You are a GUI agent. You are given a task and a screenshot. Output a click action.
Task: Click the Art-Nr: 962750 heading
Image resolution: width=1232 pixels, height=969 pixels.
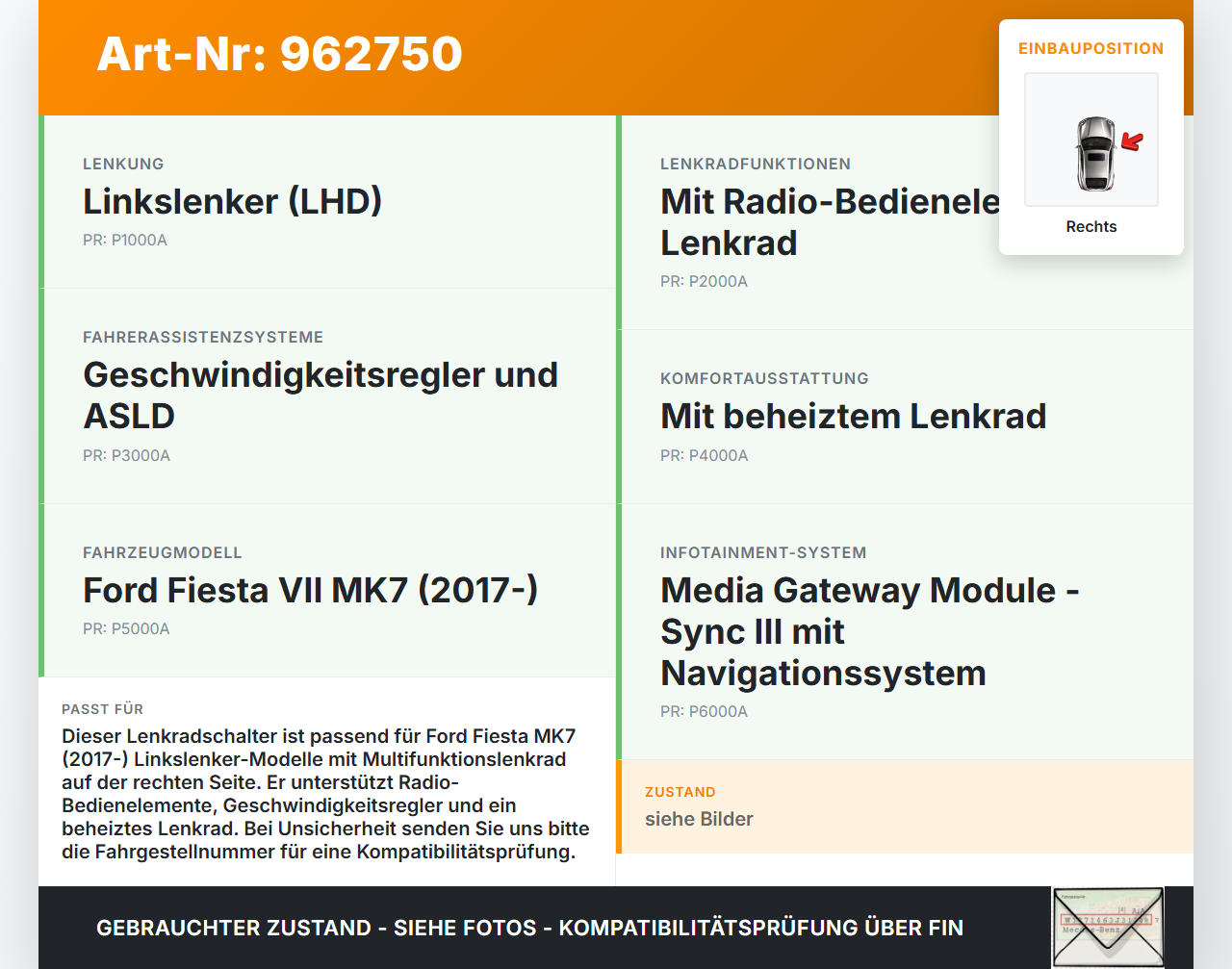279,55
